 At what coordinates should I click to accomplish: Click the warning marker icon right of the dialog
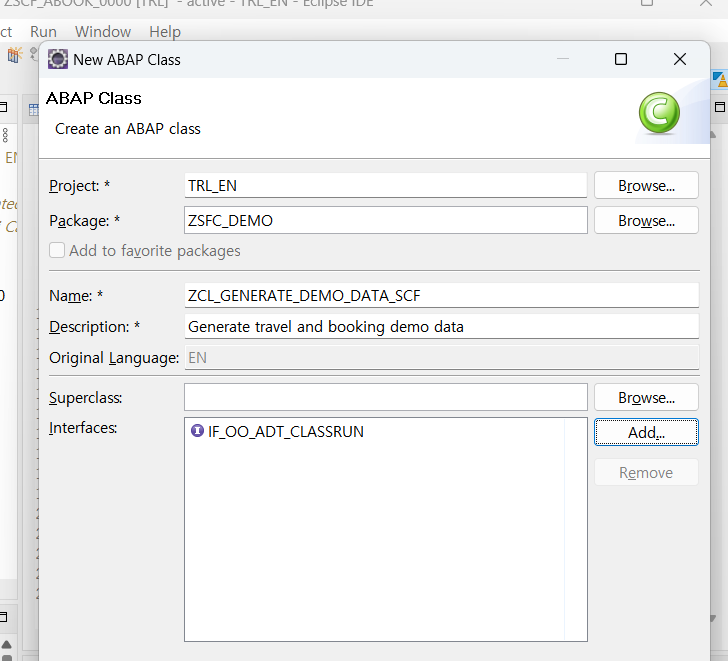[720, 79]
